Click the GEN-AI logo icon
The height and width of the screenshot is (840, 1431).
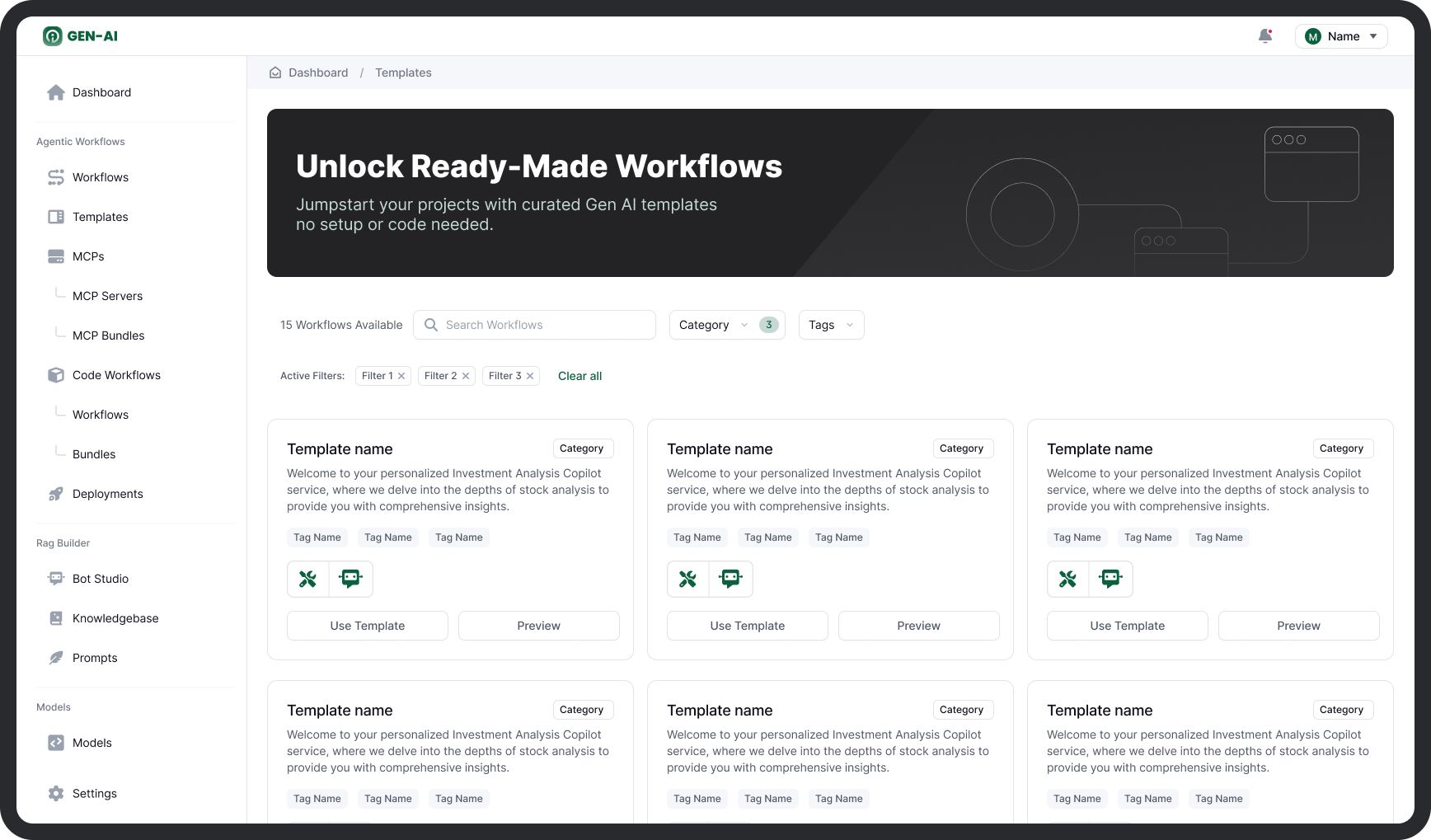point(53,36)
